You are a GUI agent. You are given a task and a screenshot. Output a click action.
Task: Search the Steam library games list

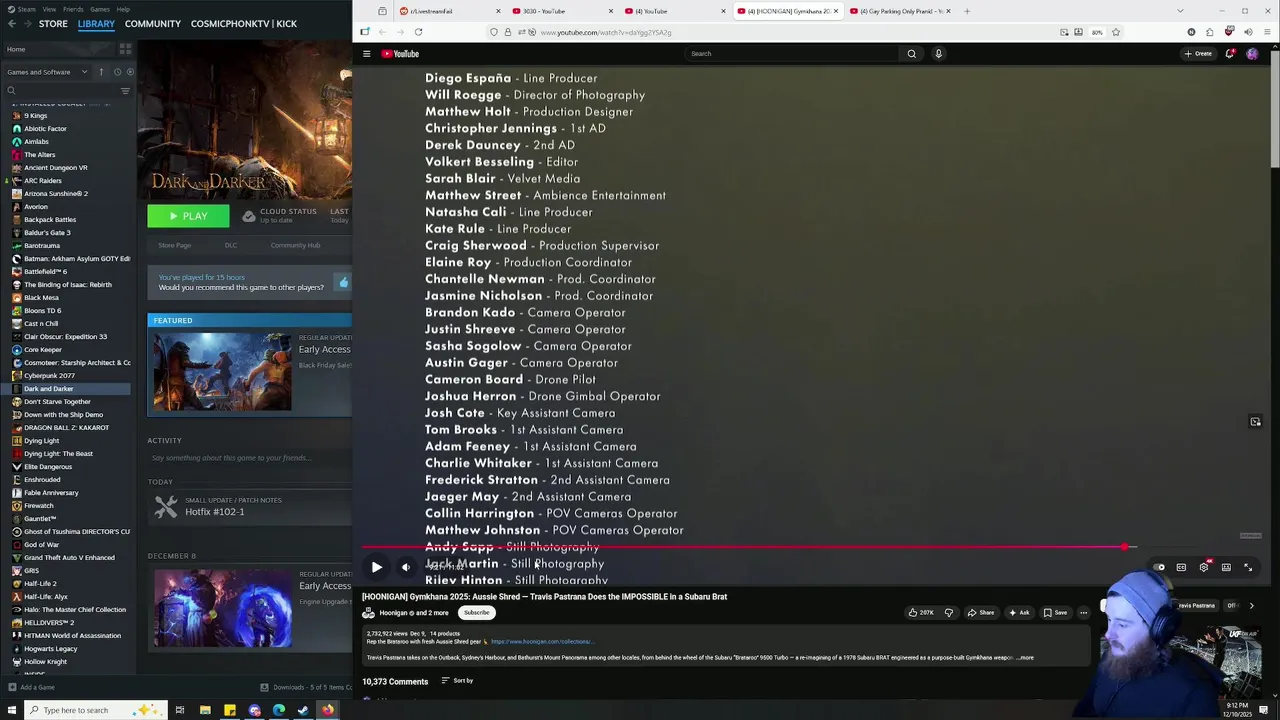[60, 91]
